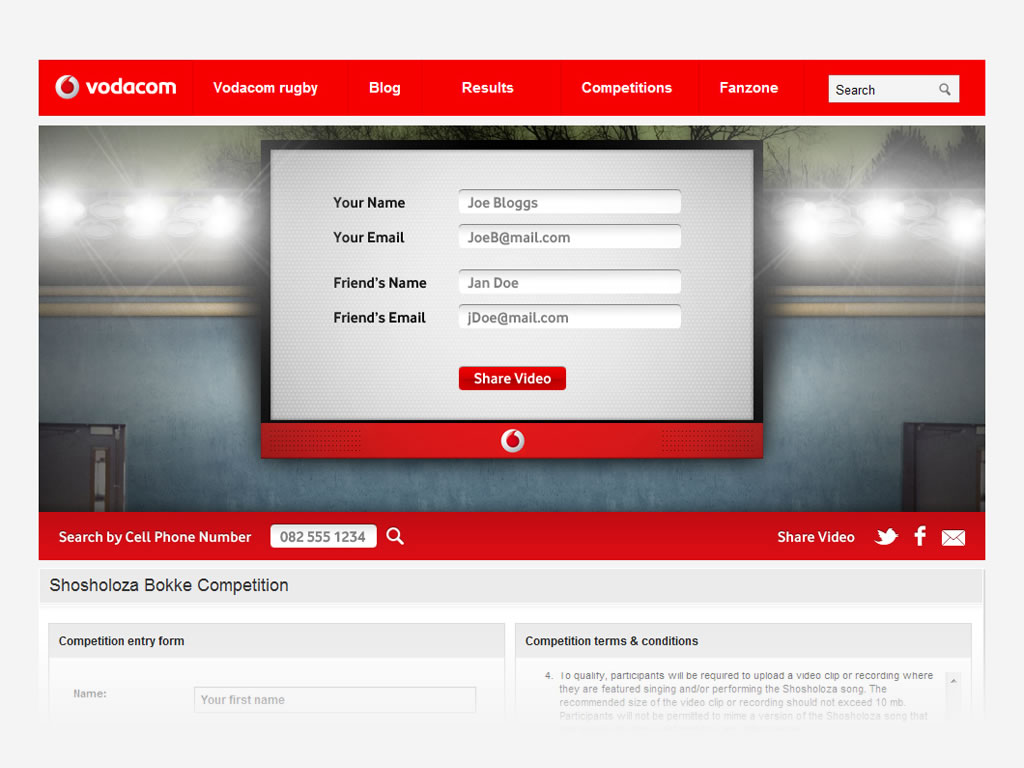
Task: Click the Your Name field
Action: (569, 202)
